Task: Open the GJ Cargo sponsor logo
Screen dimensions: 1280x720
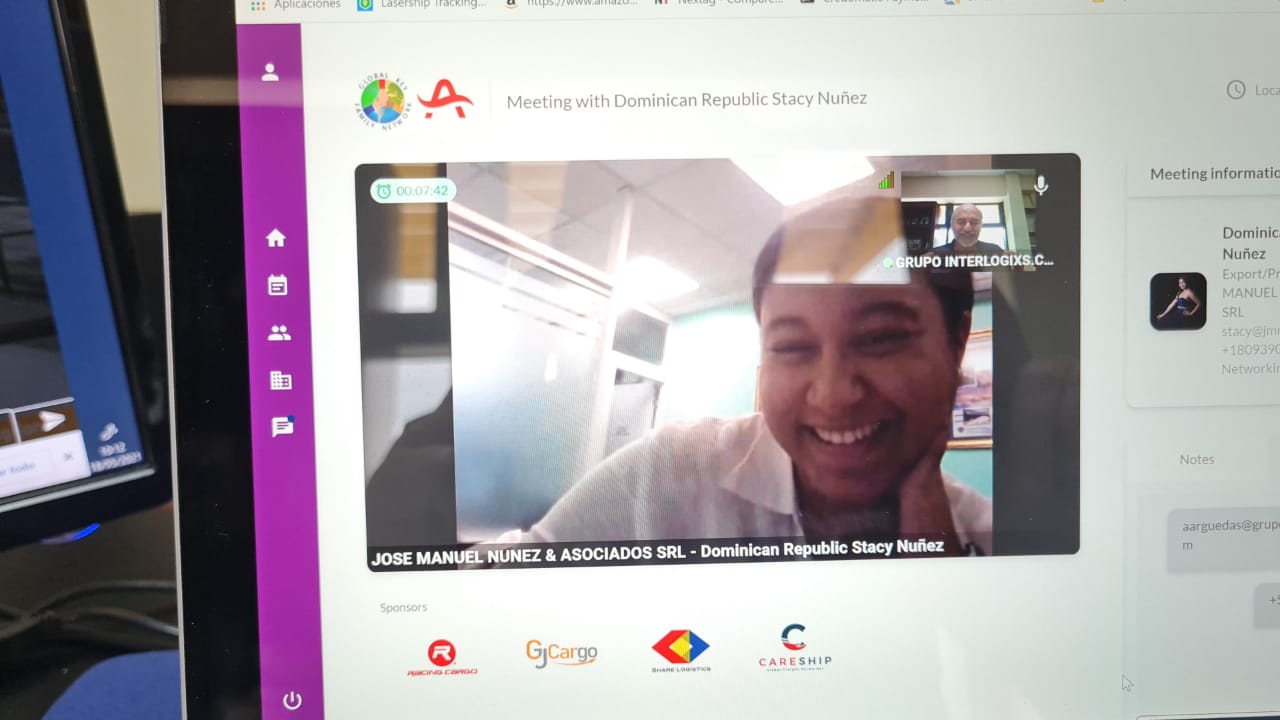Action: [x=561, y=653]
